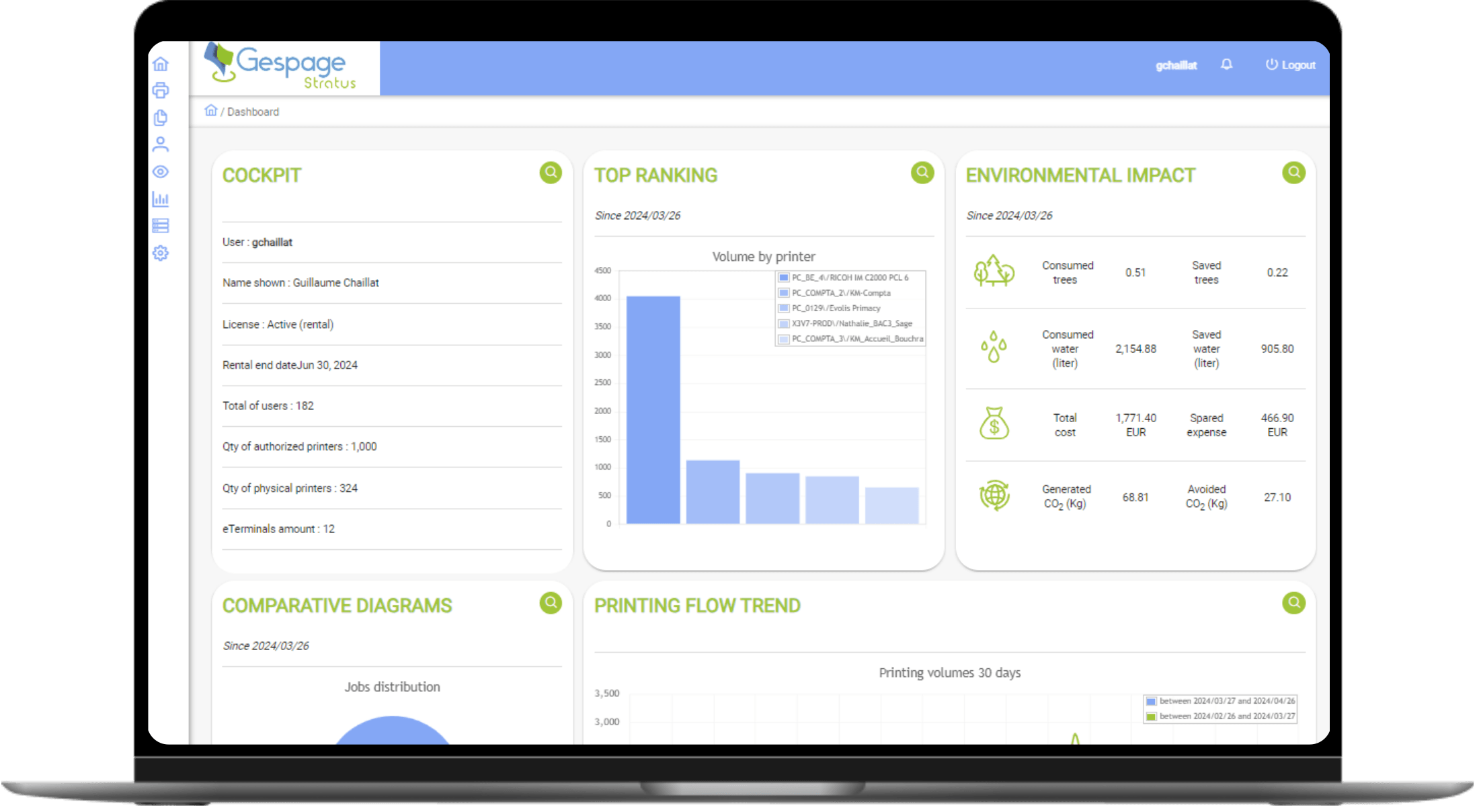Image resolution: width=1479 pixels, height=812 pixels.
Task: Click saved trees value 0.22
Action: 1277,273
